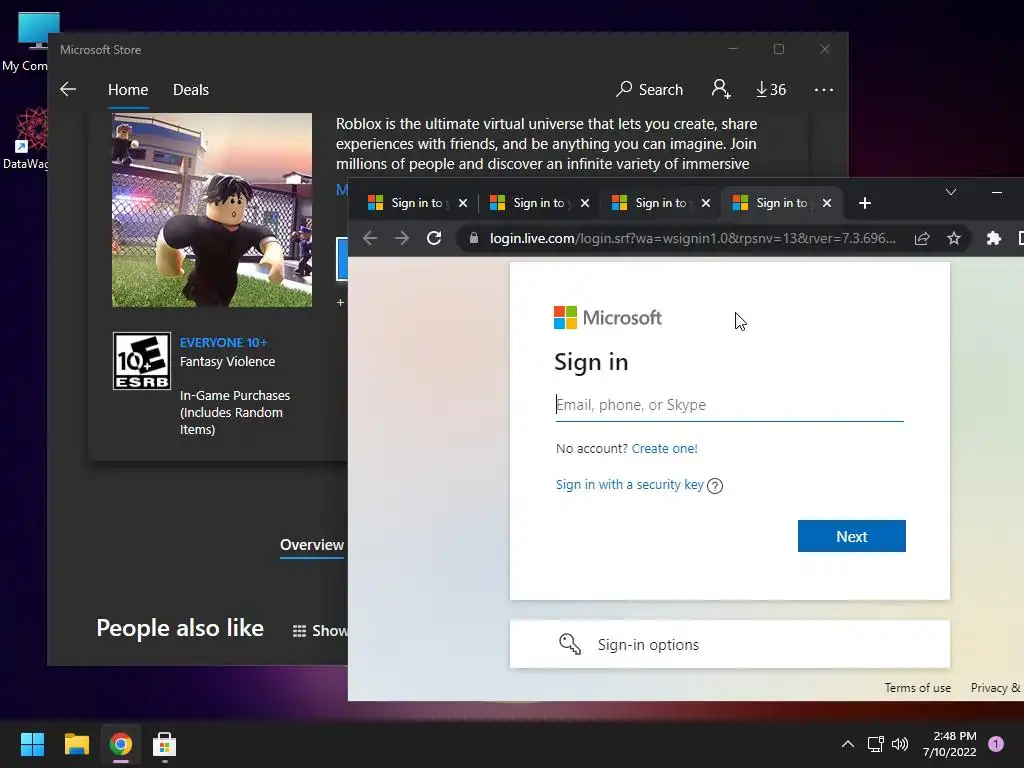The height and width of the screenshot is (768, 1024).
Task: Click the Next button
Action: [x=852, y=536]
